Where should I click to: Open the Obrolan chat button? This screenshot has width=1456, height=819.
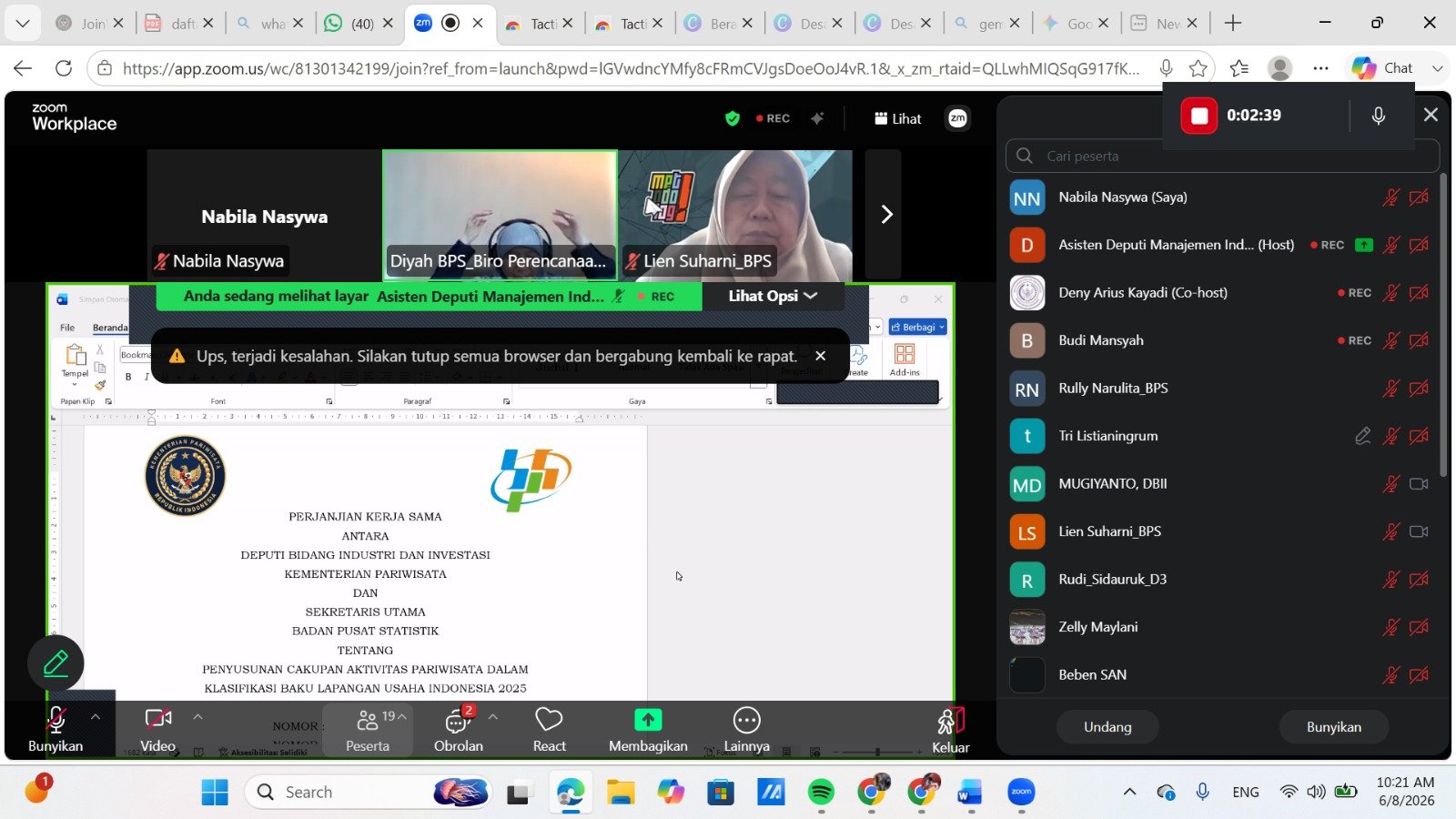[458, 730]
